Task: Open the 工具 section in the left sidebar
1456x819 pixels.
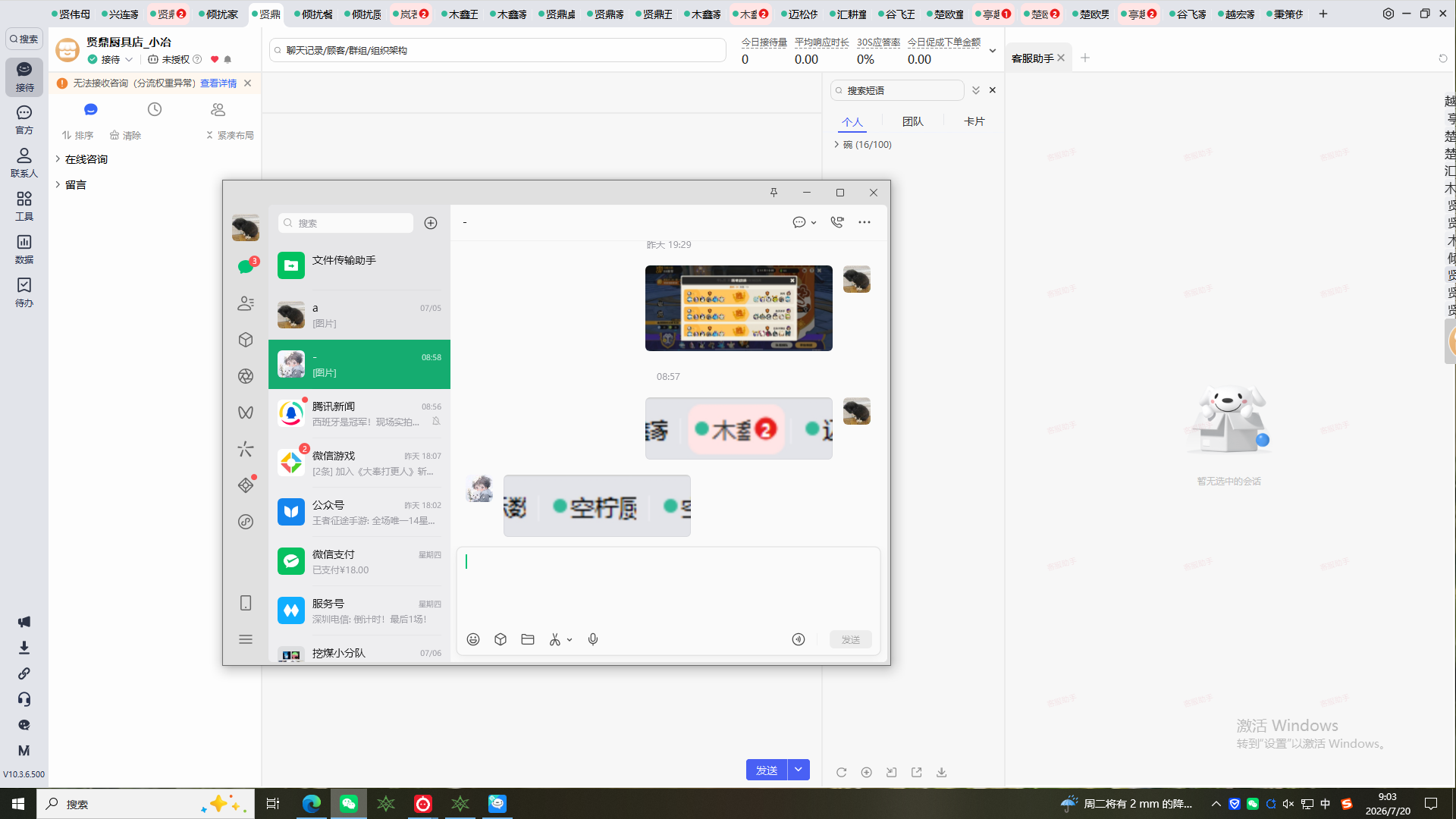Action: coord(24,206)
